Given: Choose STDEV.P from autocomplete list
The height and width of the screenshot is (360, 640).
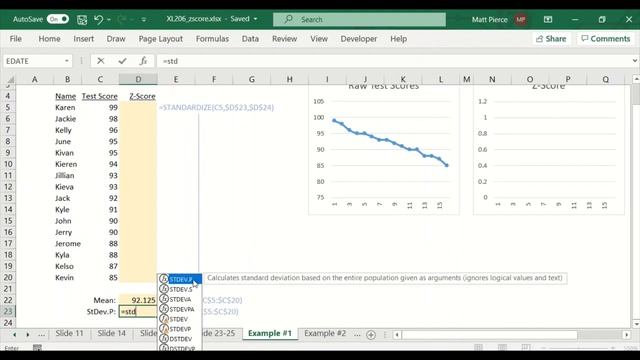Looking at the screenshot, I should [x=180, y=280].
